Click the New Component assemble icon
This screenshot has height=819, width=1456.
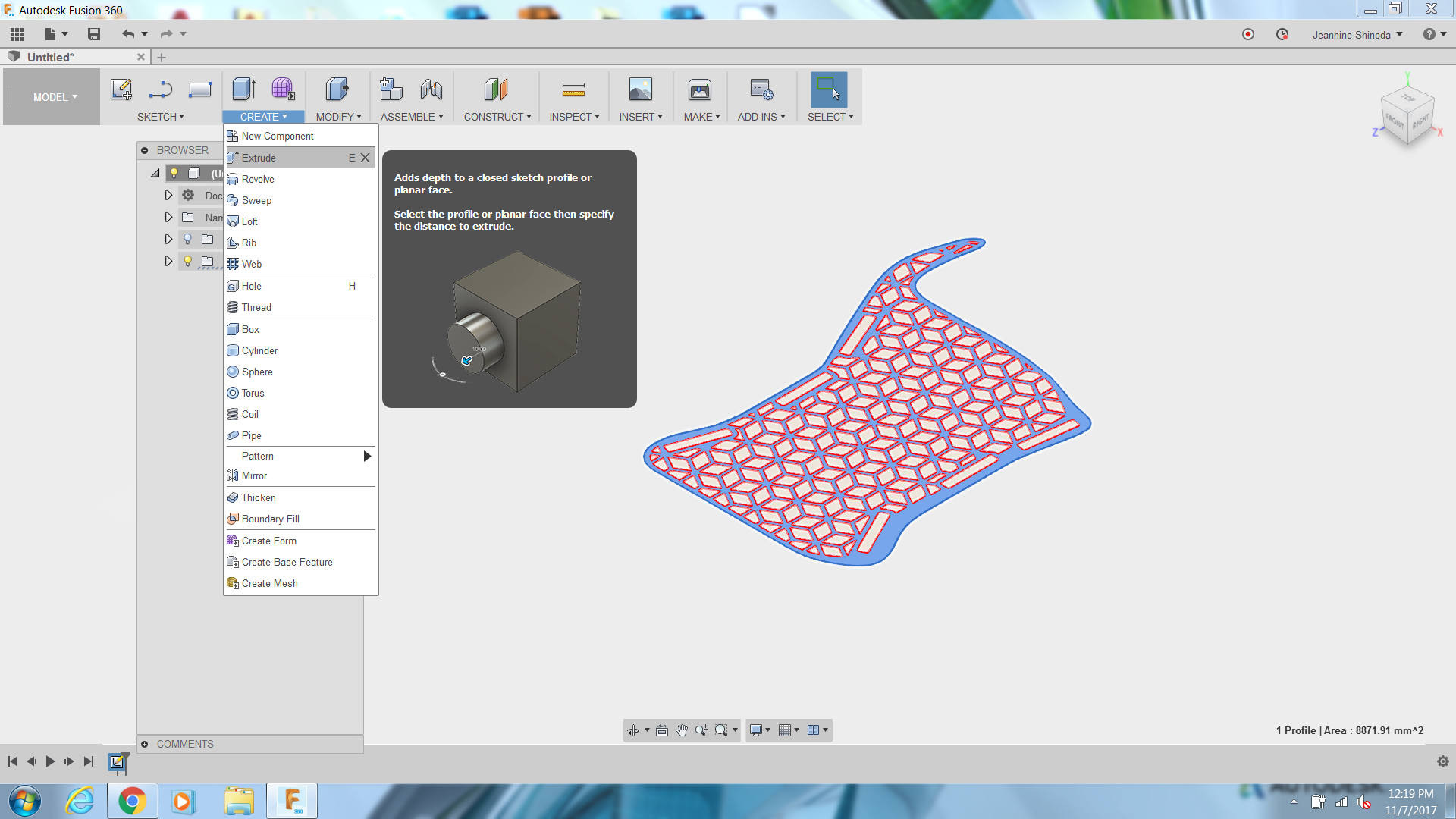click(x=391, y=89)
